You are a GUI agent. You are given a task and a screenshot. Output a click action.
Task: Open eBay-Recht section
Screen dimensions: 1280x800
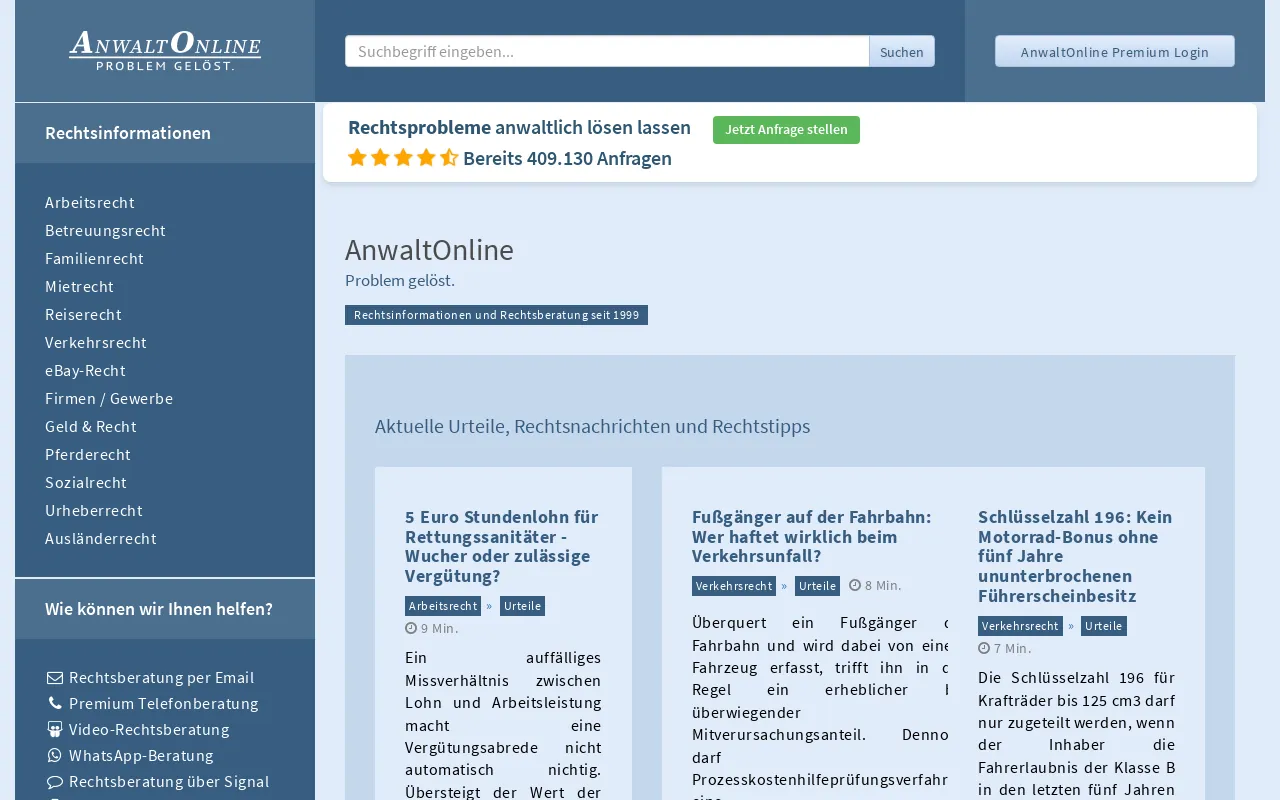coord(85,371)
